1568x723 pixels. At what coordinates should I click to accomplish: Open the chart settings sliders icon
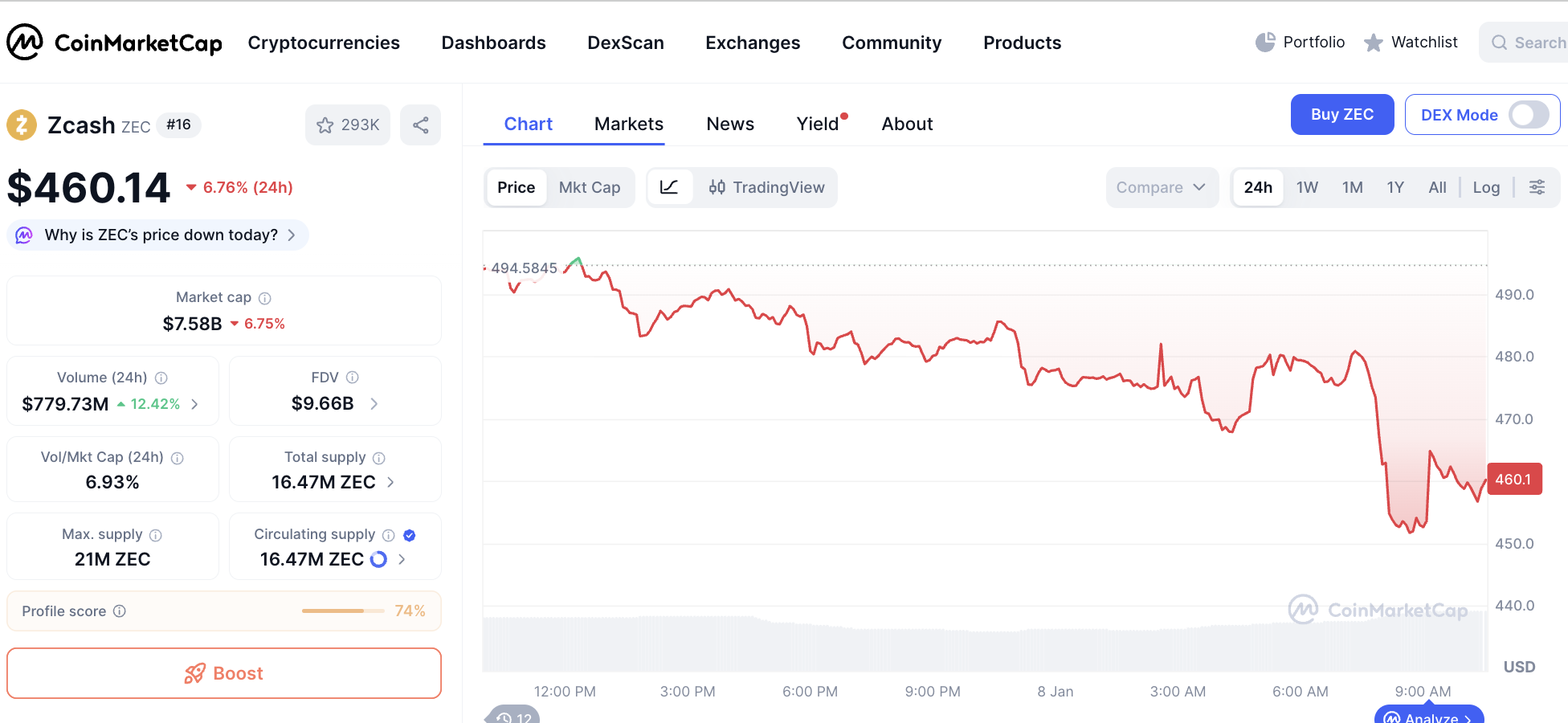(1537, 186)
